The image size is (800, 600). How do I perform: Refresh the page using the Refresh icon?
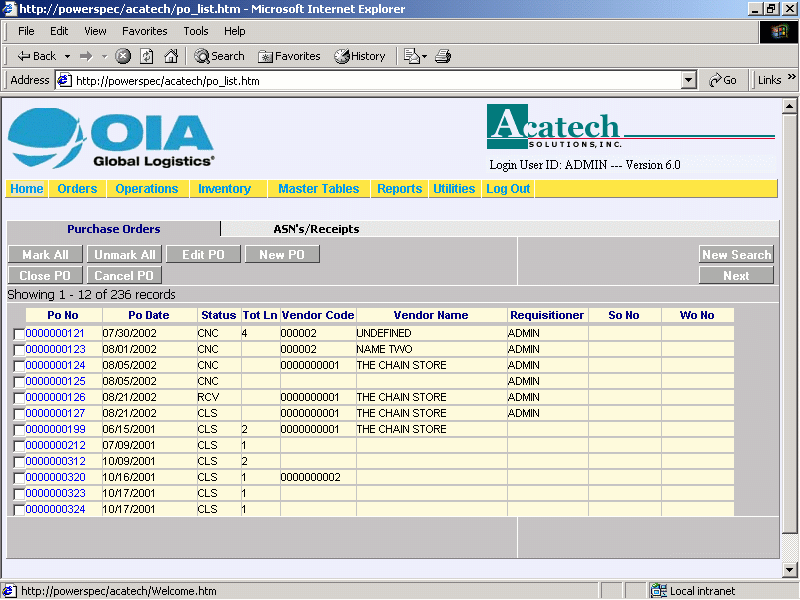(147, 56)
